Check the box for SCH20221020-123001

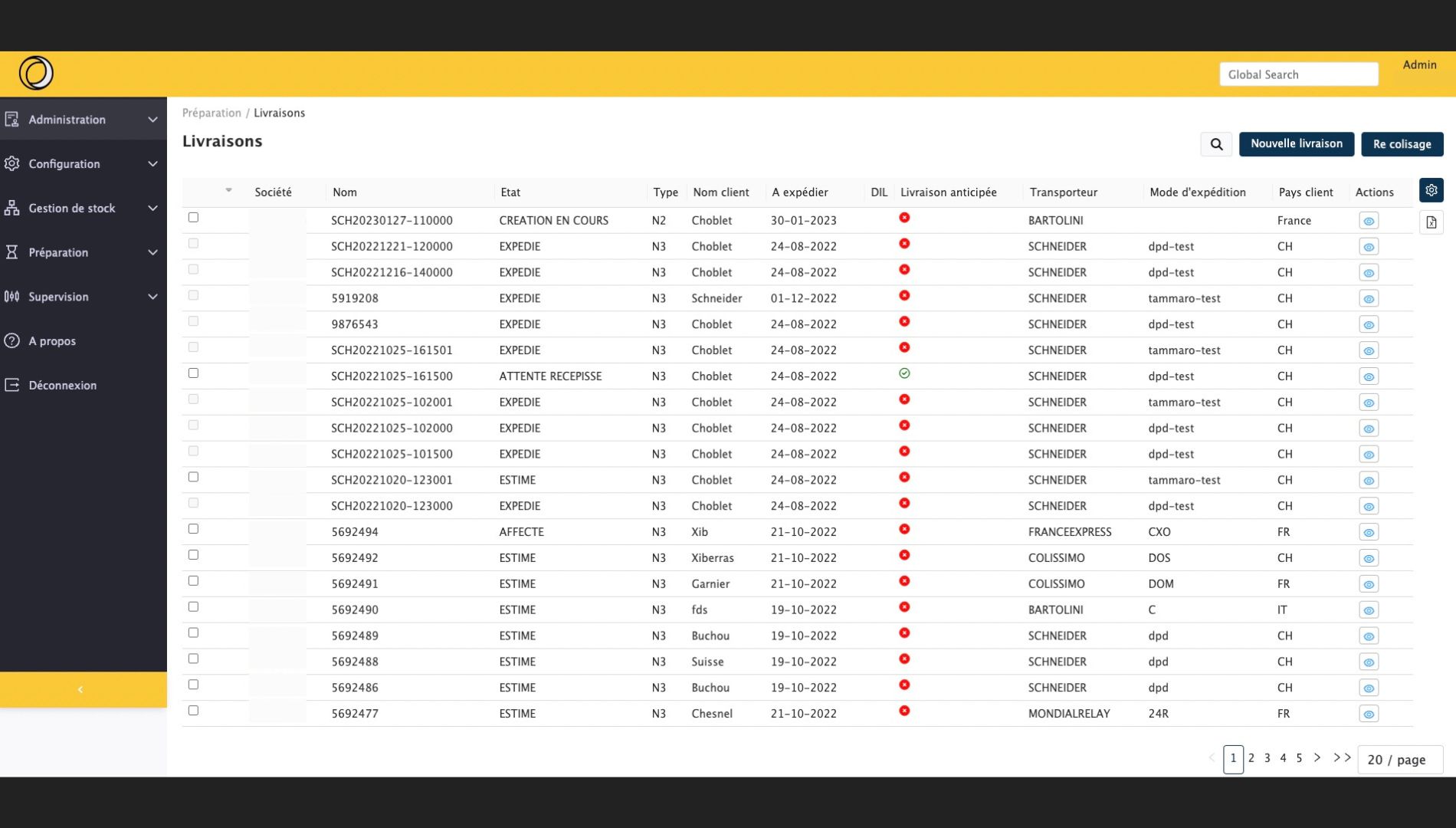point(193,477)
